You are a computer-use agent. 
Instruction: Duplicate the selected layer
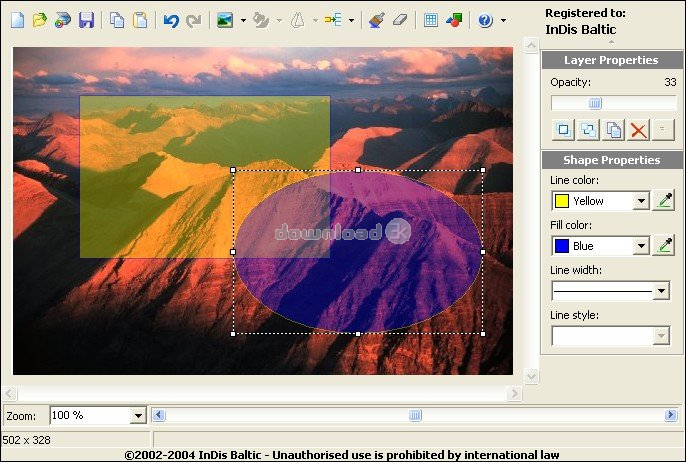[613, 130]
